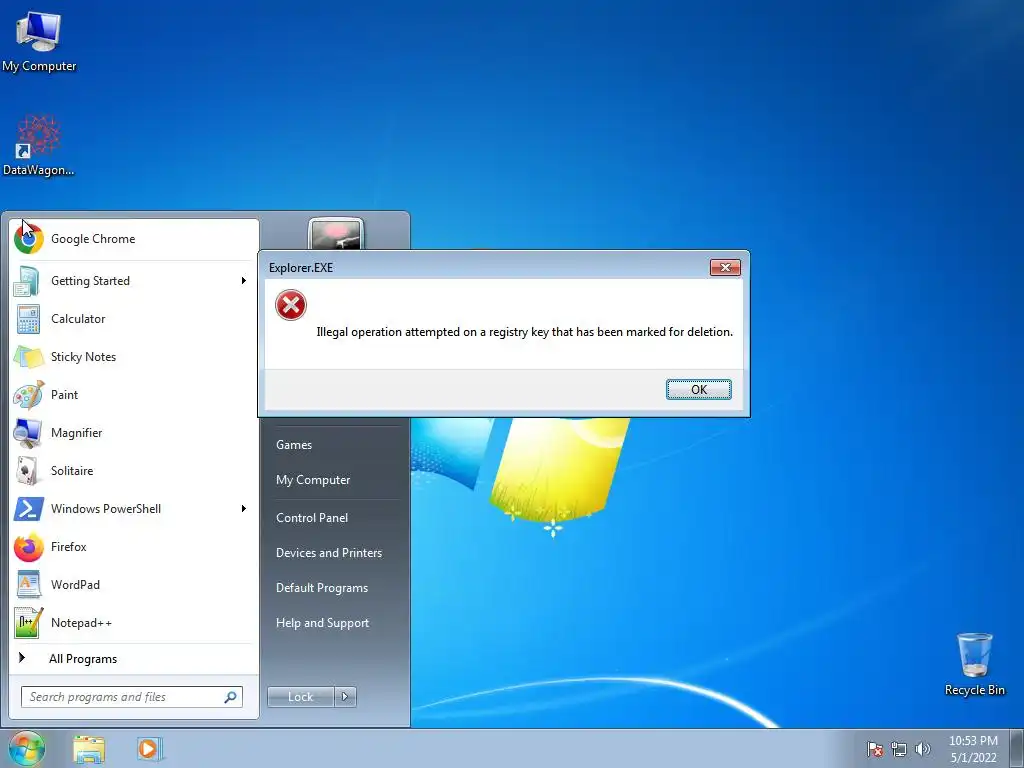Click the Start orb on the taskbar
The image size is (1024, 768).
tap(26, 748)
